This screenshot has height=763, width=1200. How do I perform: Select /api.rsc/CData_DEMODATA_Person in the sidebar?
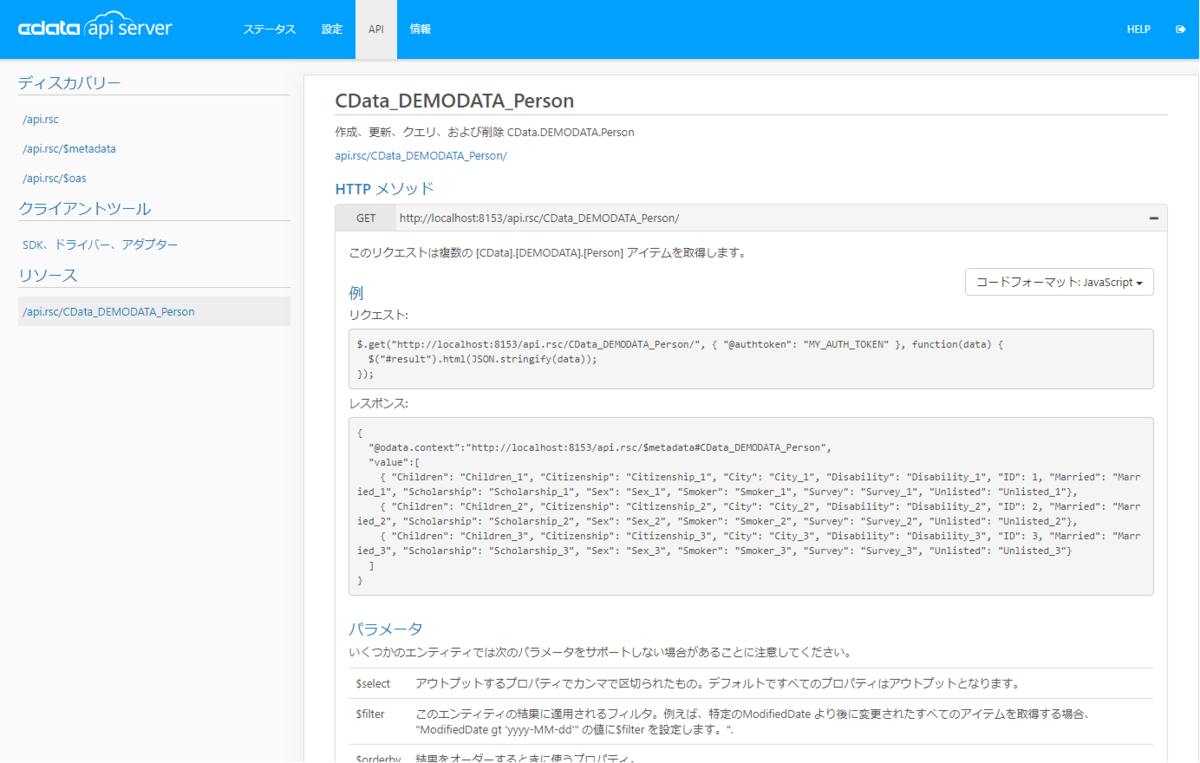(x=154, y=311)
